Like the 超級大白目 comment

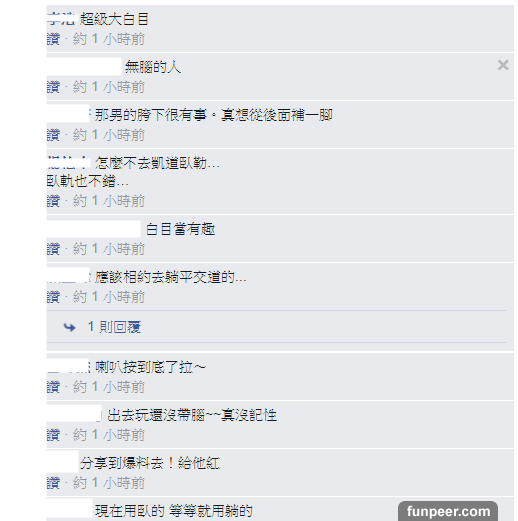coord(53,39)
